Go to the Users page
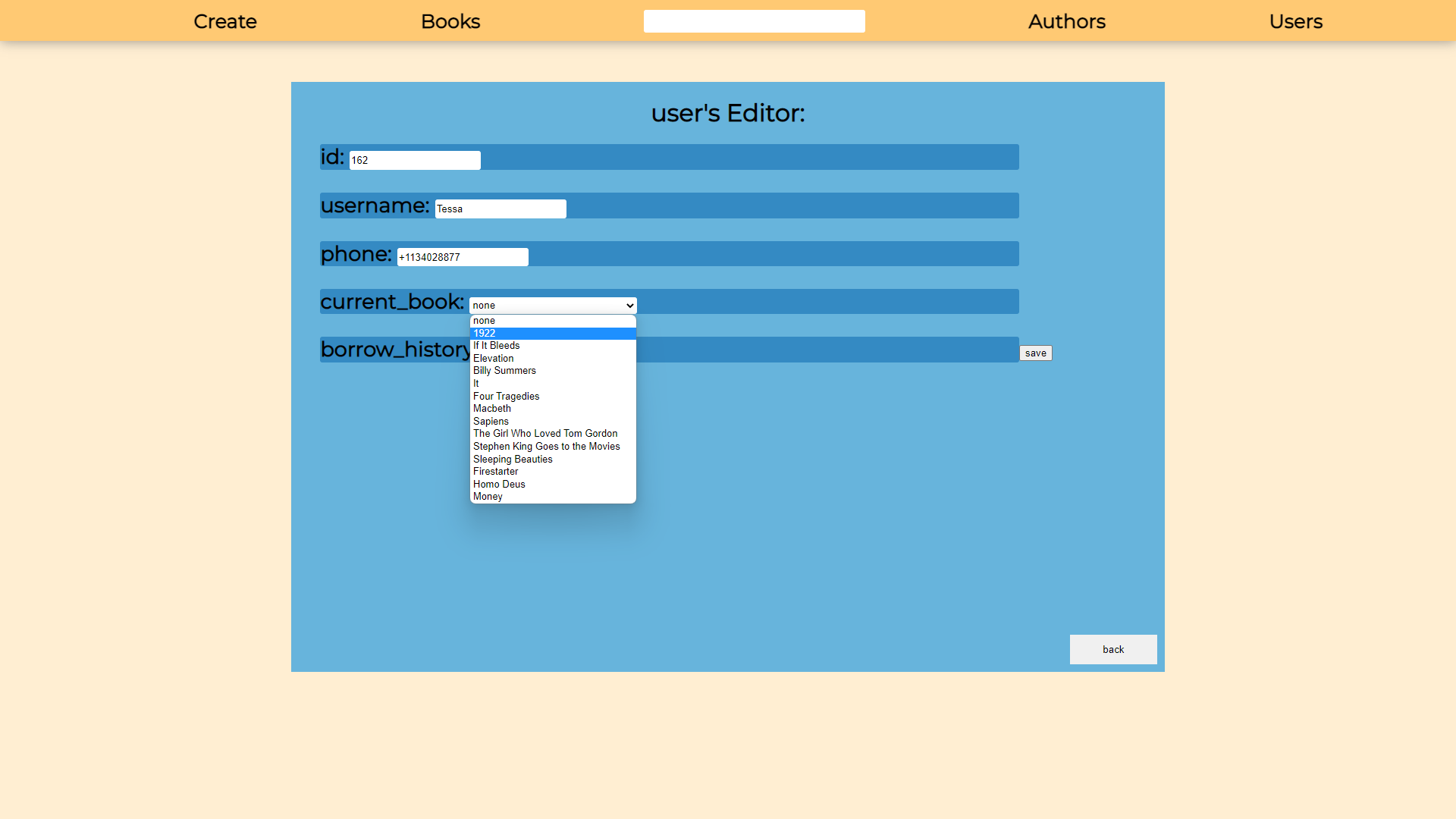 [1295, 21]
